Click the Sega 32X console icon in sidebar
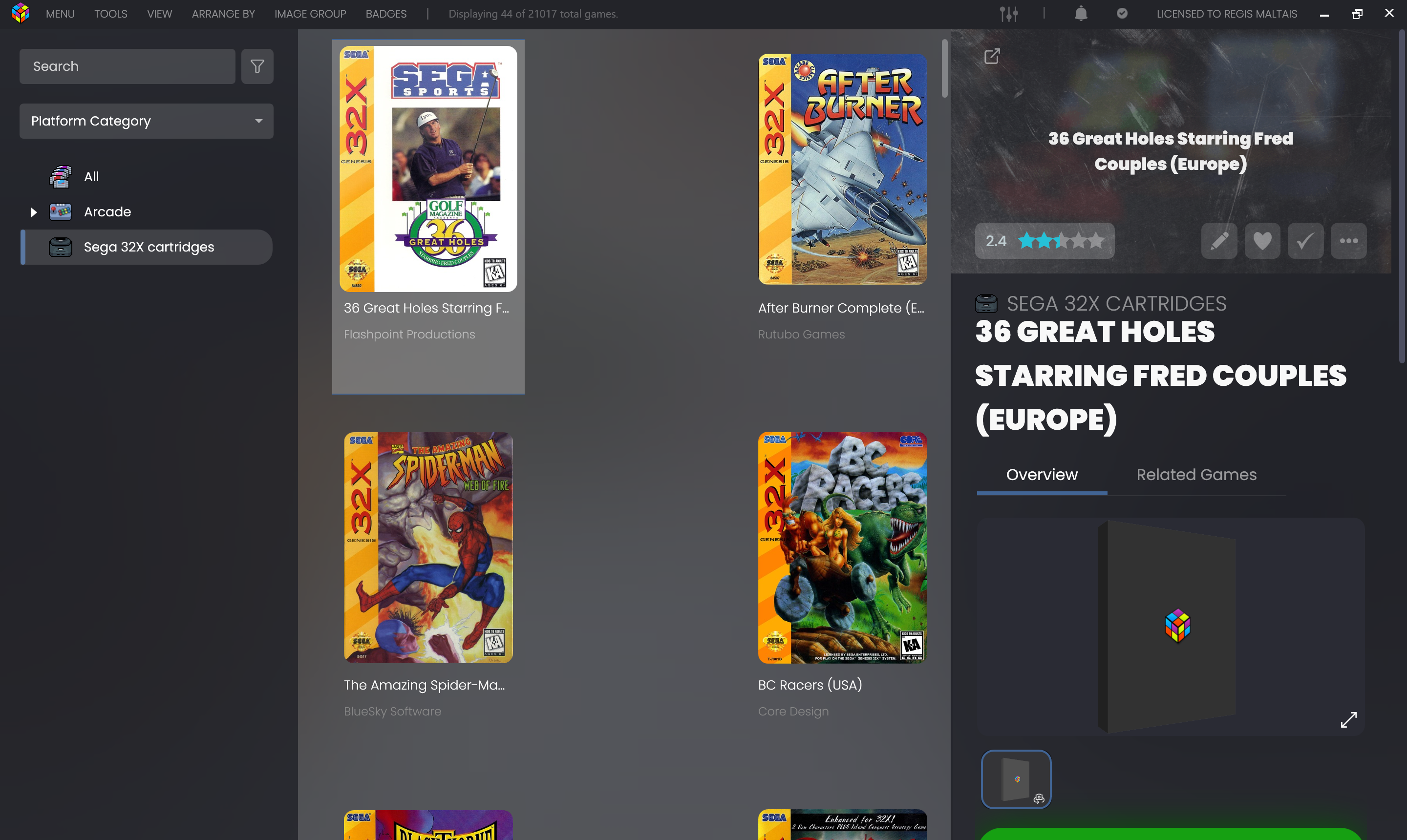Image resolution: width=1407 pixels, height=840 pixels. point(60,247)
